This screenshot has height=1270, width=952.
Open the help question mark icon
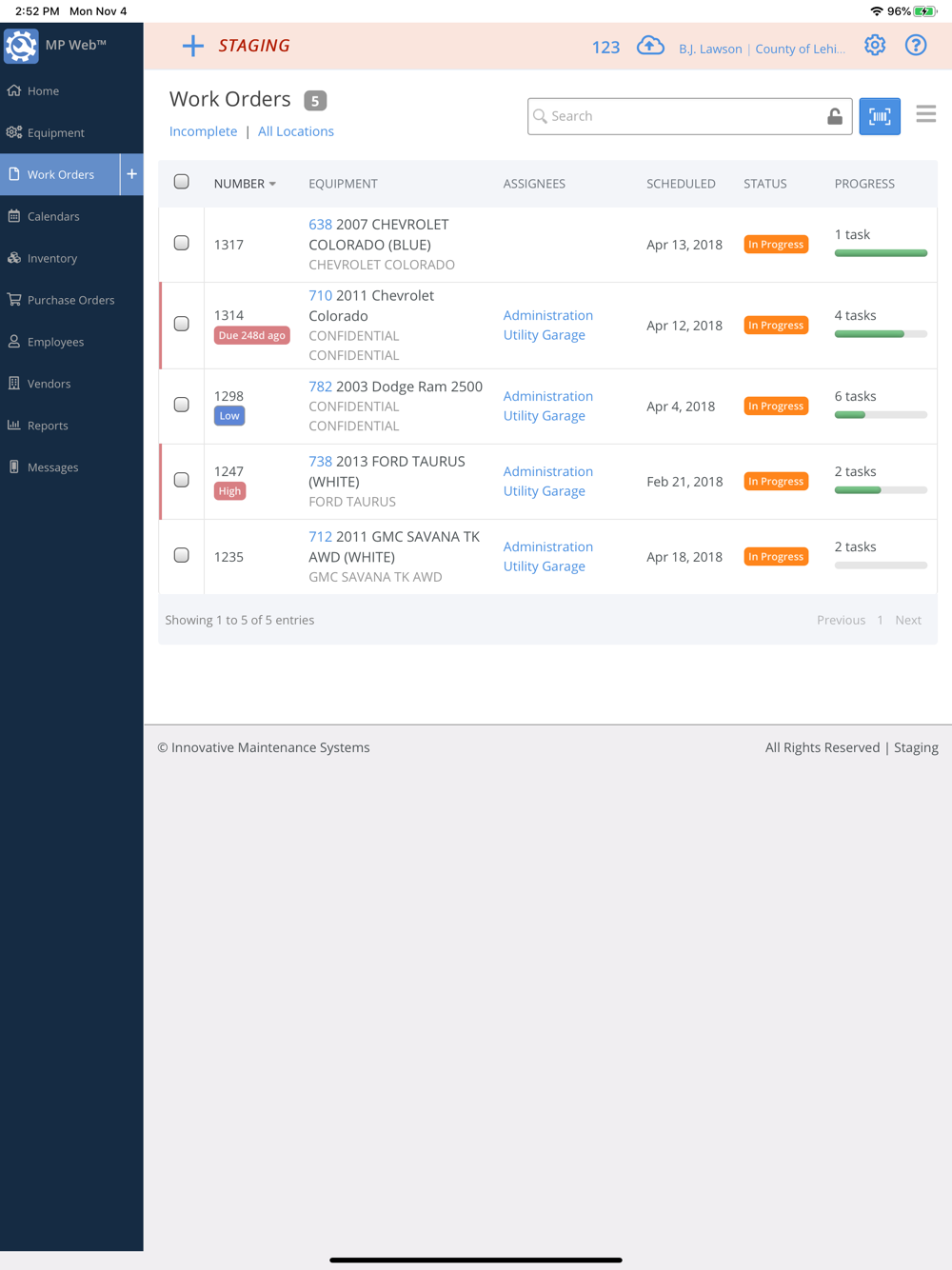(x=916, y=45)
